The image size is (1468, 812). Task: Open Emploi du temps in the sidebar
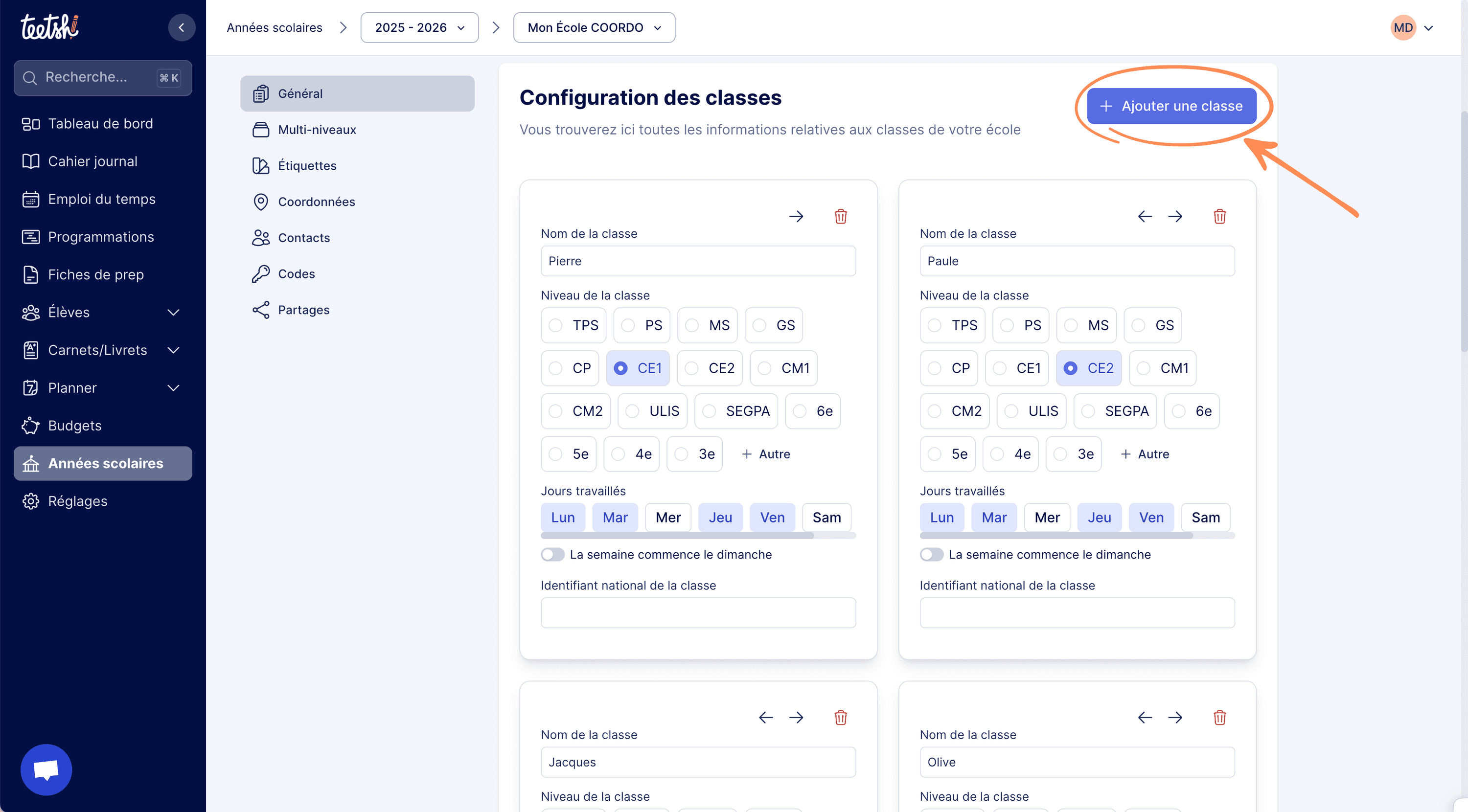(x=103, y=199)
